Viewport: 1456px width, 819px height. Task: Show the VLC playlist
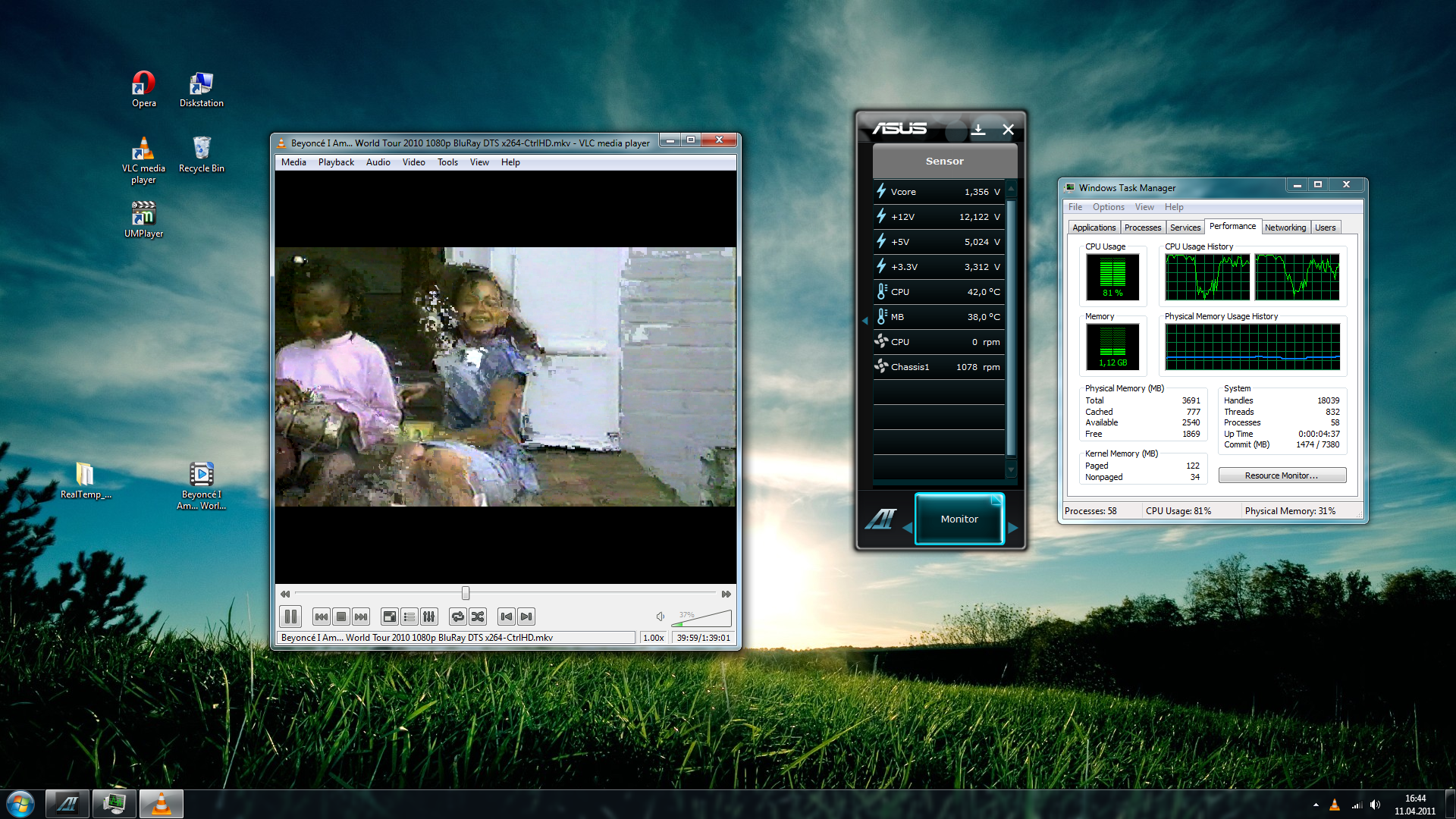pyautogui.click(x=409, y=617)
